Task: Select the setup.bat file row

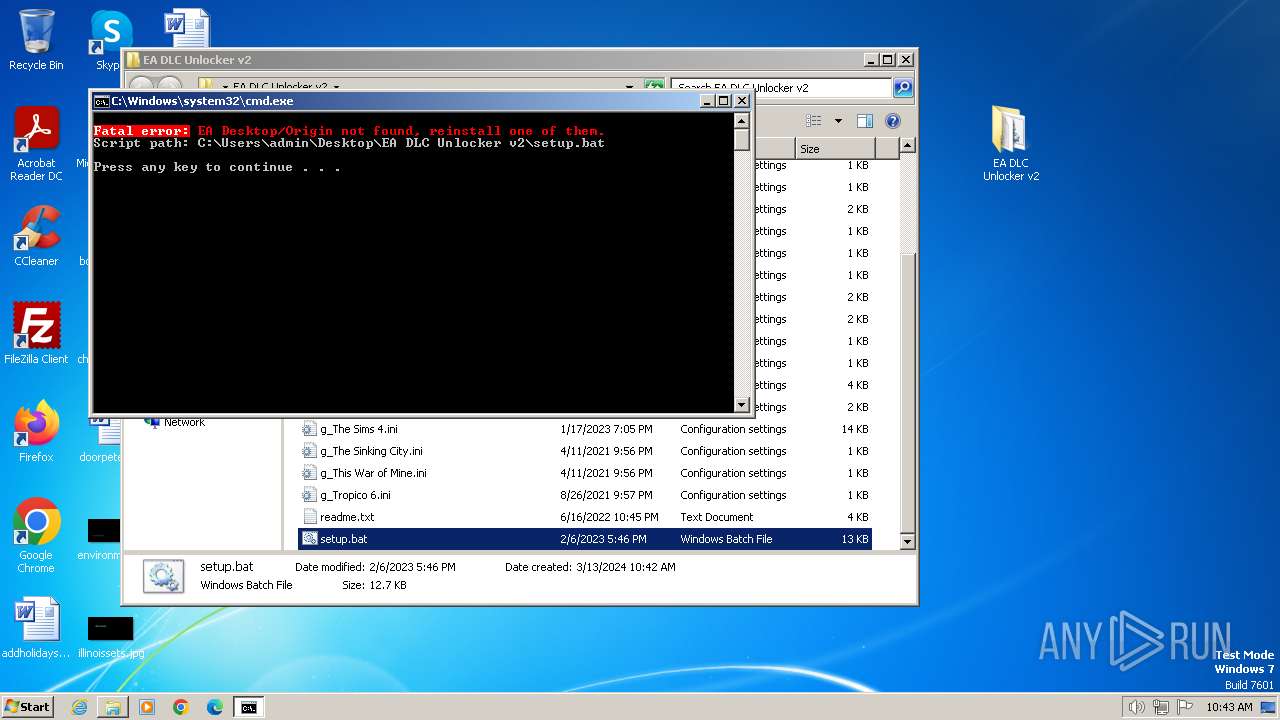Action: 585,539
